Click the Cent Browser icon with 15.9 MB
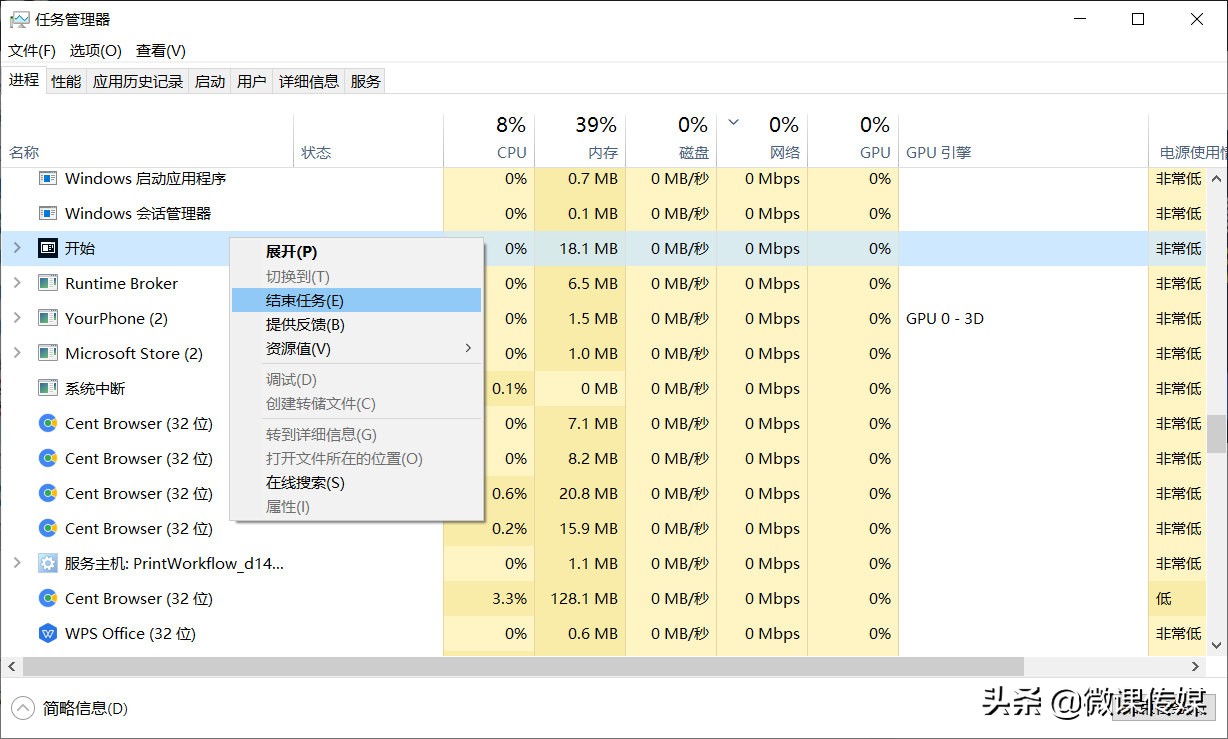Viewport: 1228px width, 739px height. coord(47,529)
